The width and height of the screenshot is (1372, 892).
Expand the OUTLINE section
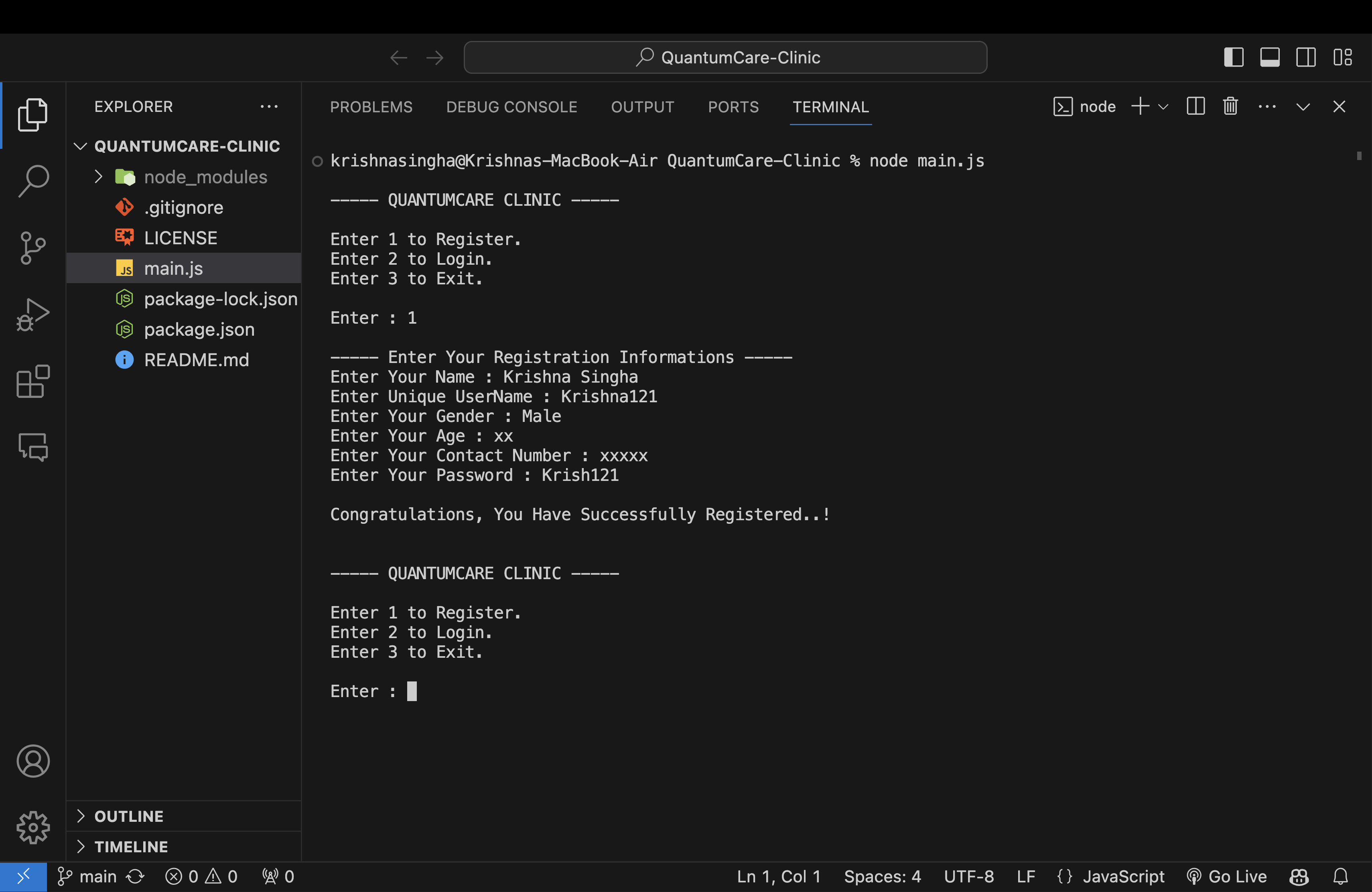(x=128, y=816)
